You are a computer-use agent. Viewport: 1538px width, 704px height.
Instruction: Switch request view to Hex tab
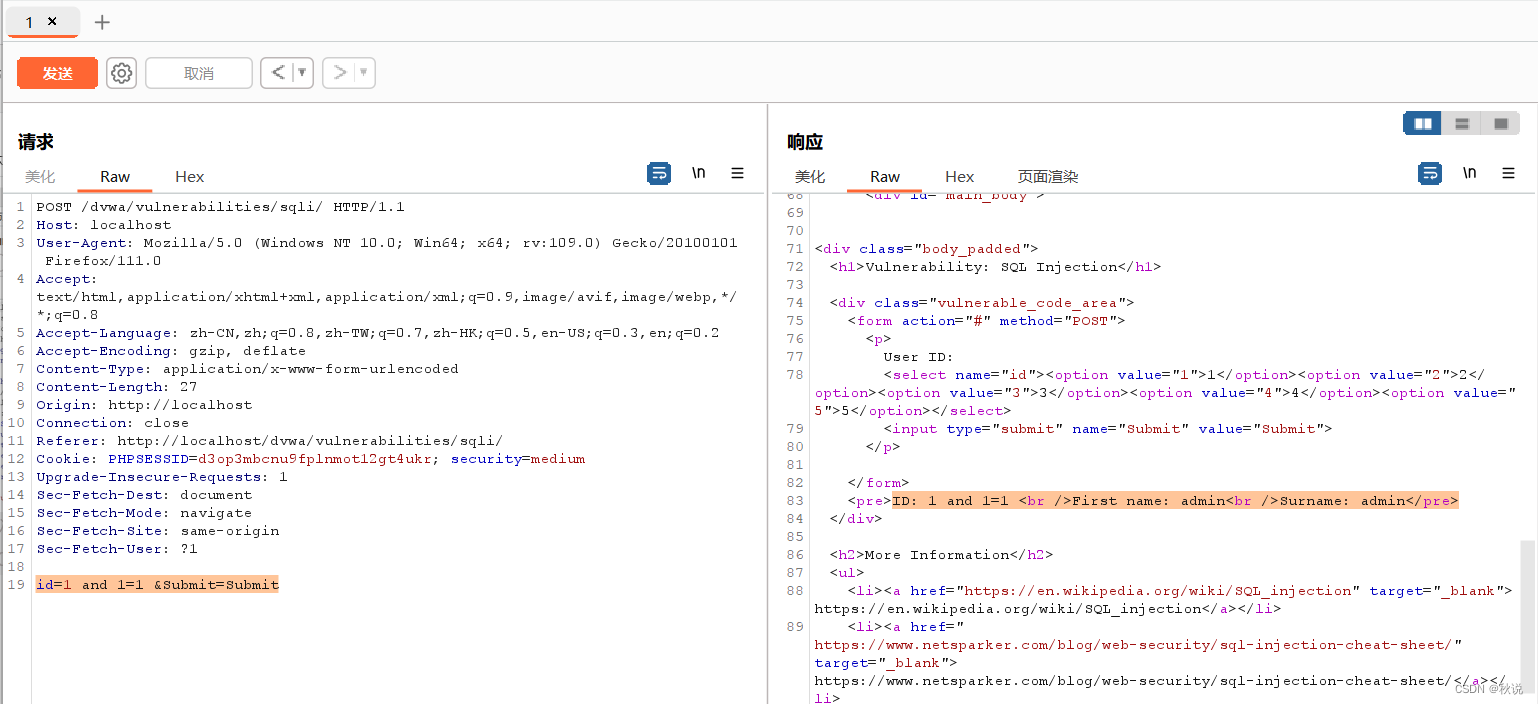pos(189,177)
